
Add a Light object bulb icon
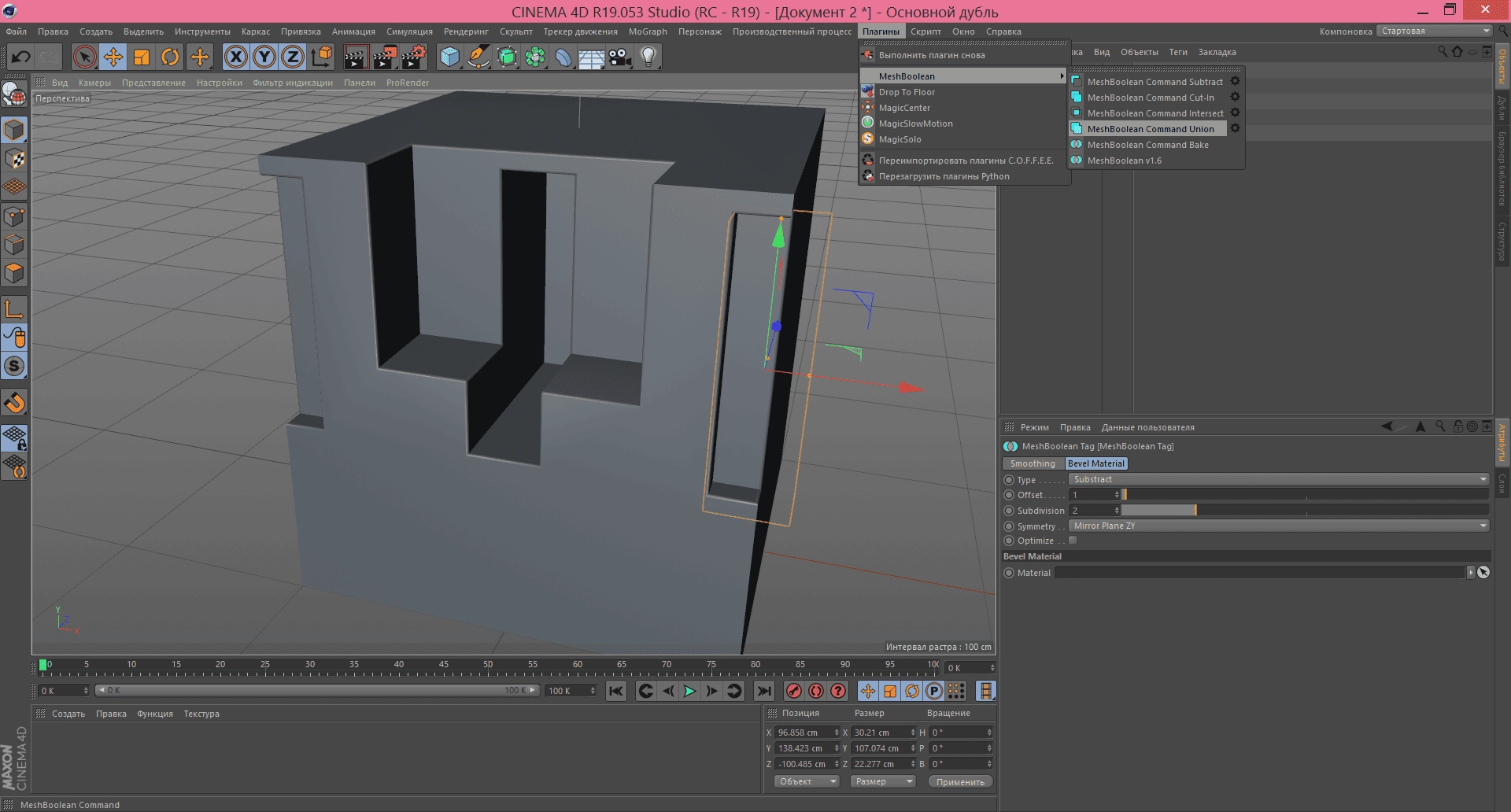click(x=648, y=57)
